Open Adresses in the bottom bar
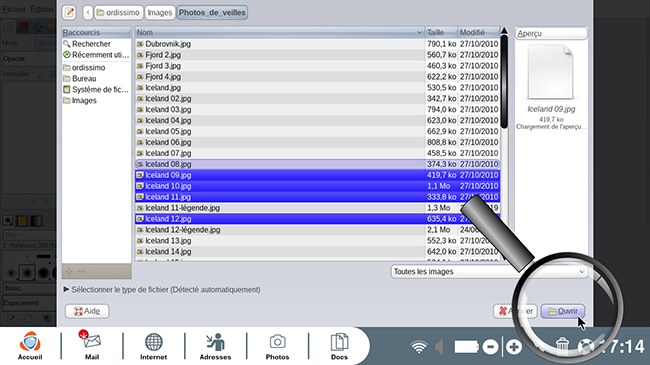The height and width of the screenshot is (365, 650). [215, 346]
